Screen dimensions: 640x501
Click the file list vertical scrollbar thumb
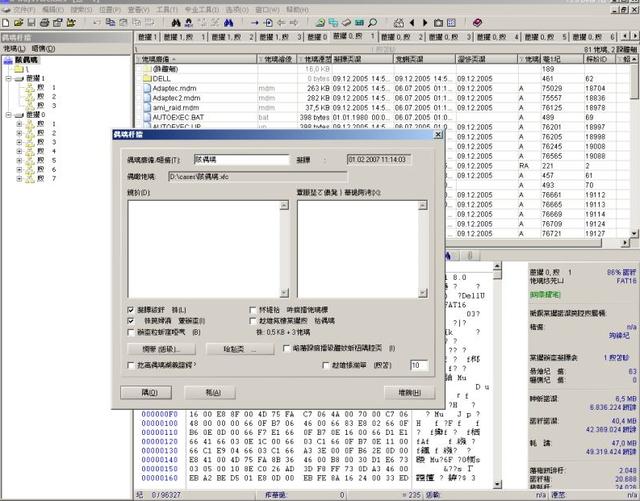(633, 82)
